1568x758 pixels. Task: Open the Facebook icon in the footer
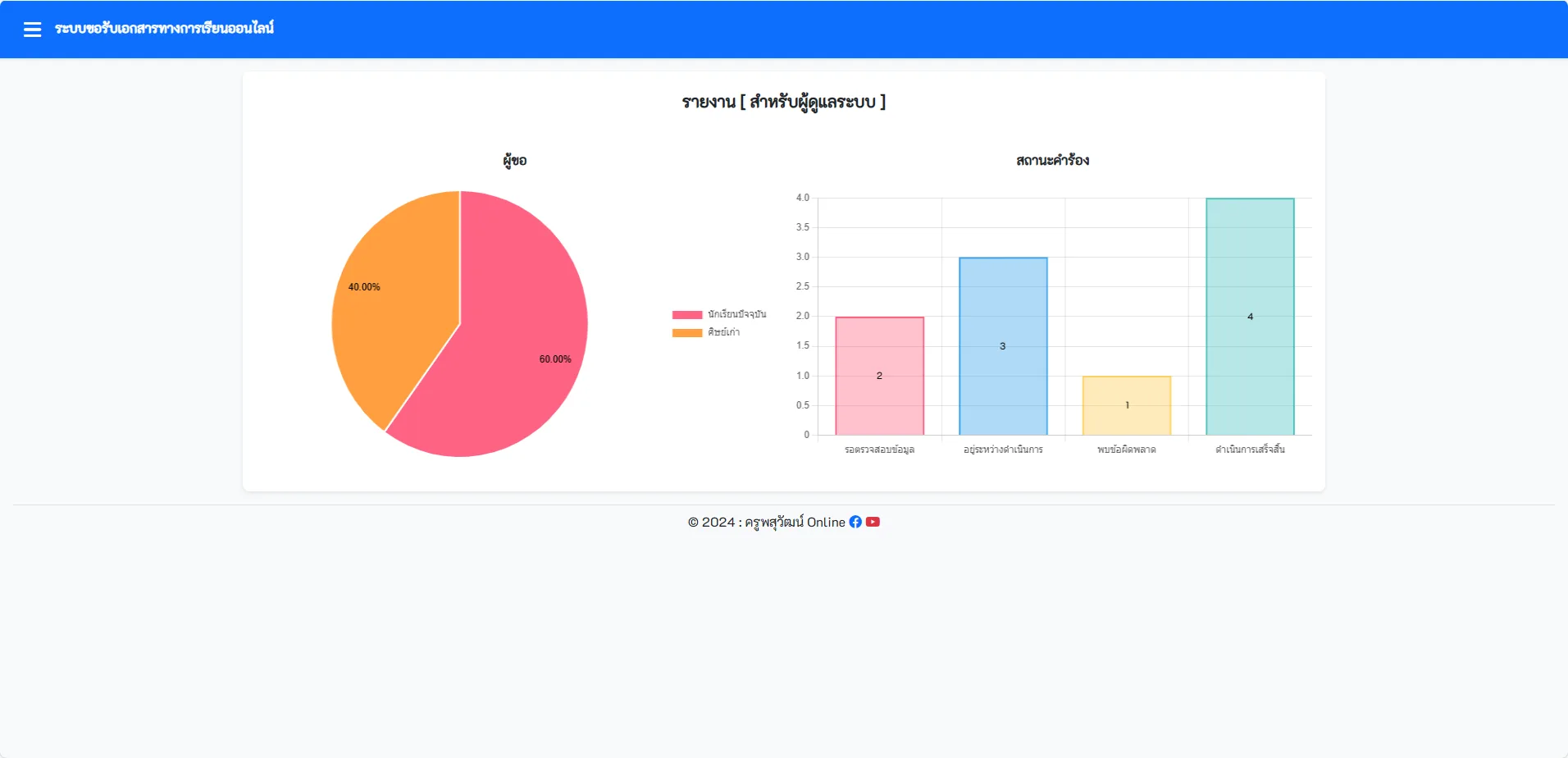click(855, 522)
